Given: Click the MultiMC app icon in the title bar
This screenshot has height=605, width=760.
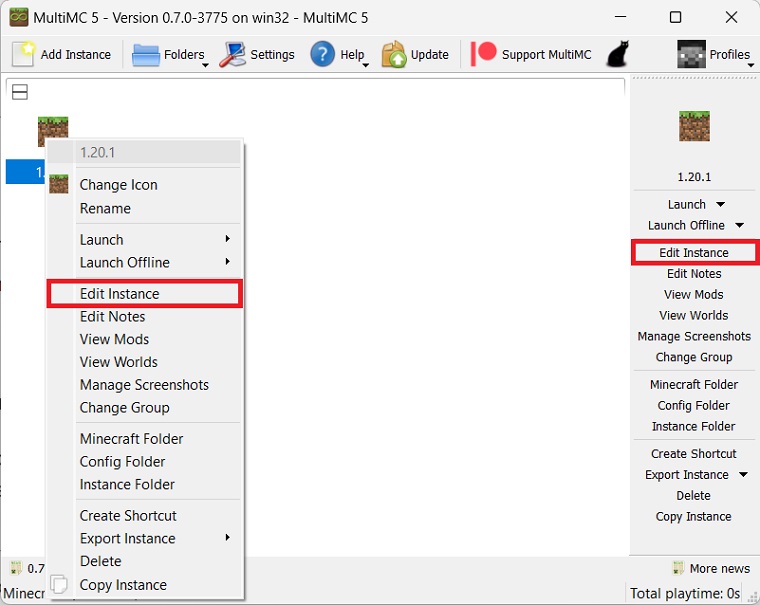Looking at the screenshot, I should 18,17.
